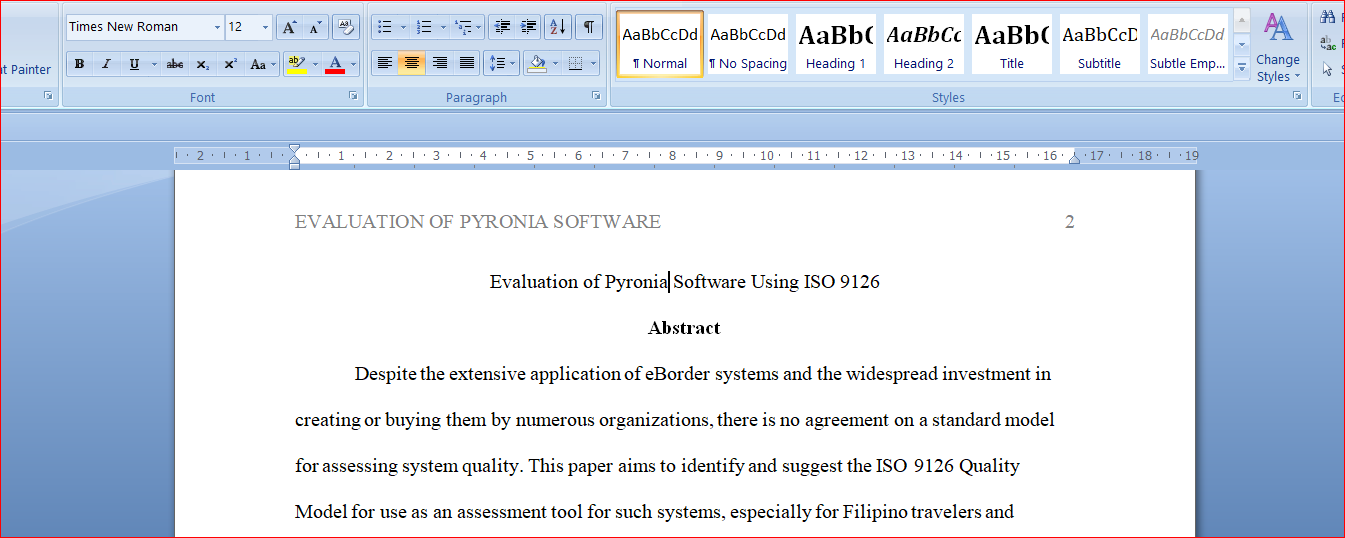Open the font size dropdown
This screenshot has height=538, width=1345.
pyautogui.click(x=265, y=27)
